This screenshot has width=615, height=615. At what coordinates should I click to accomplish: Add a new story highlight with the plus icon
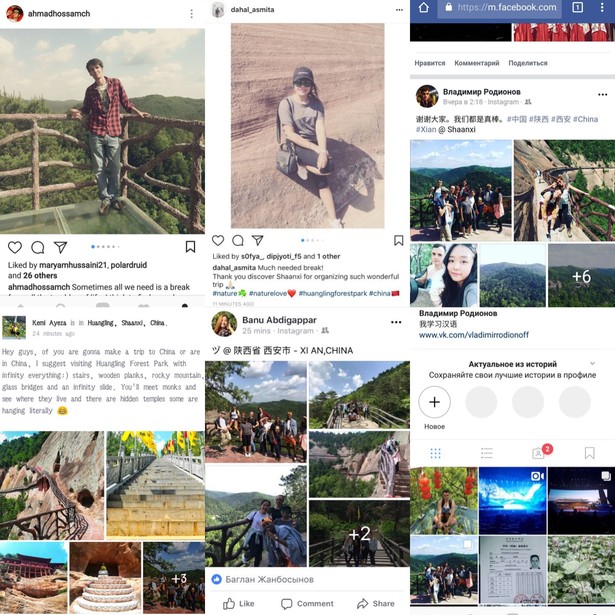pyautogui.click(x=434, y=402)
